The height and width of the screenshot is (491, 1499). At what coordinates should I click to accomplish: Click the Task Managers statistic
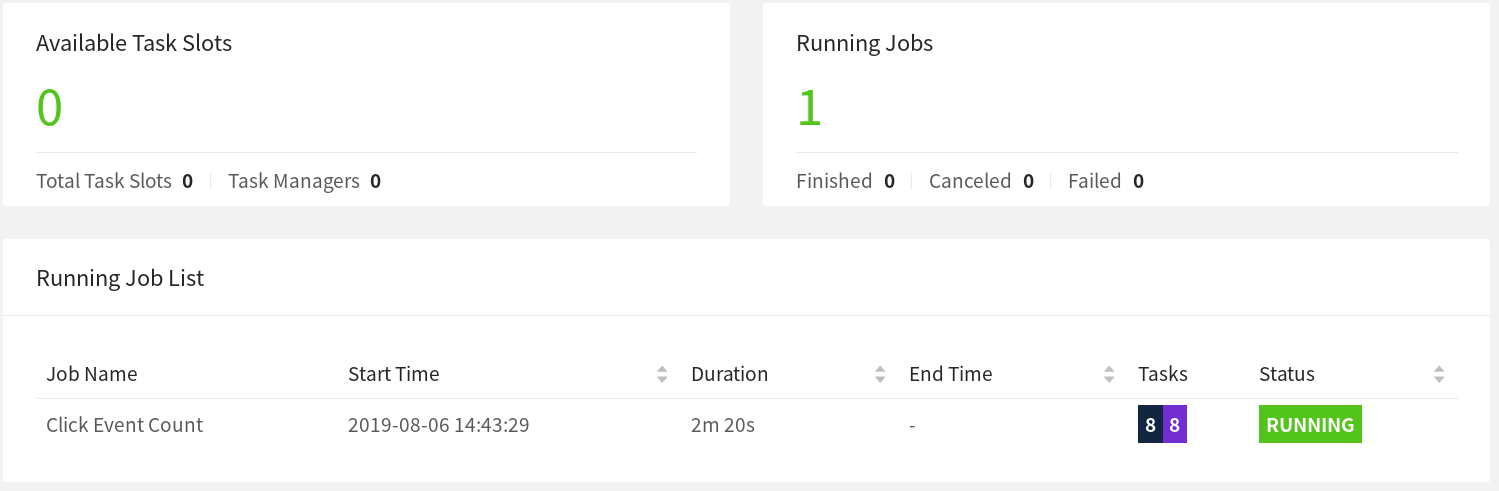pyautogui.click(x=304, y=181)
